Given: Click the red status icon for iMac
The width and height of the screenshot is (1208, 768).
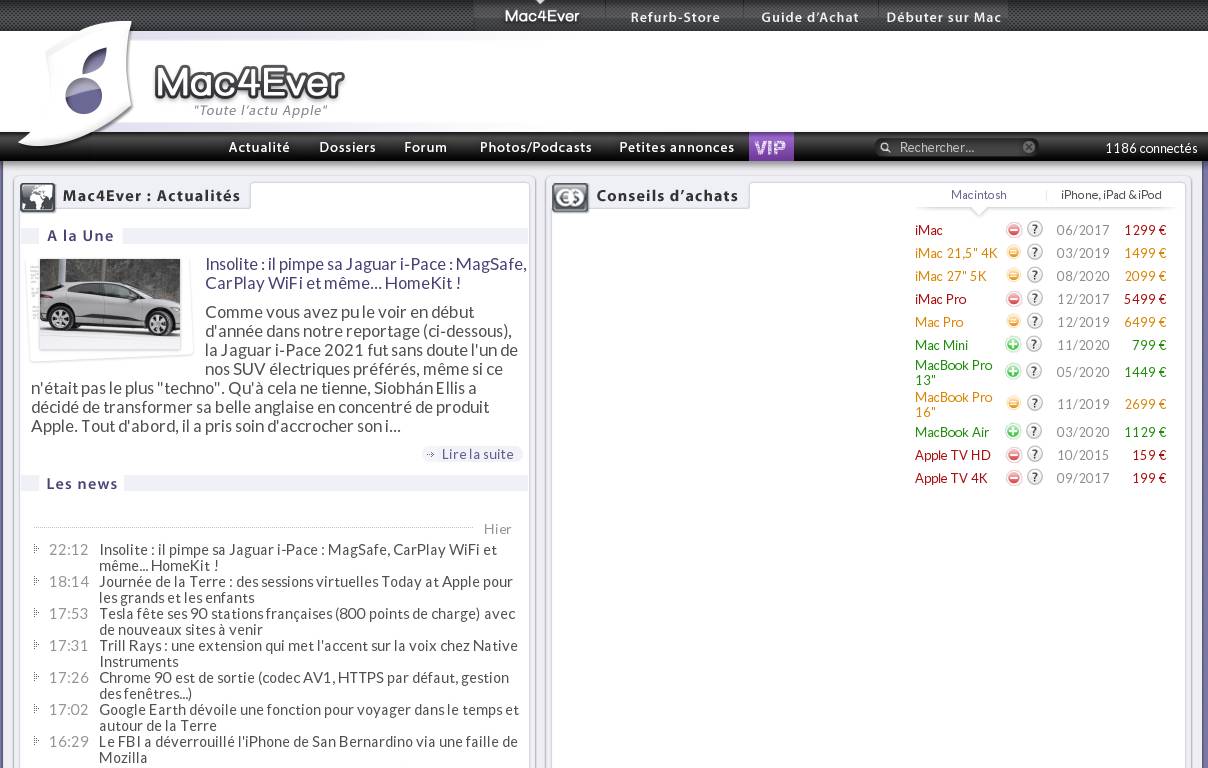Looking at the screenshot, I should pos(1013,230).
